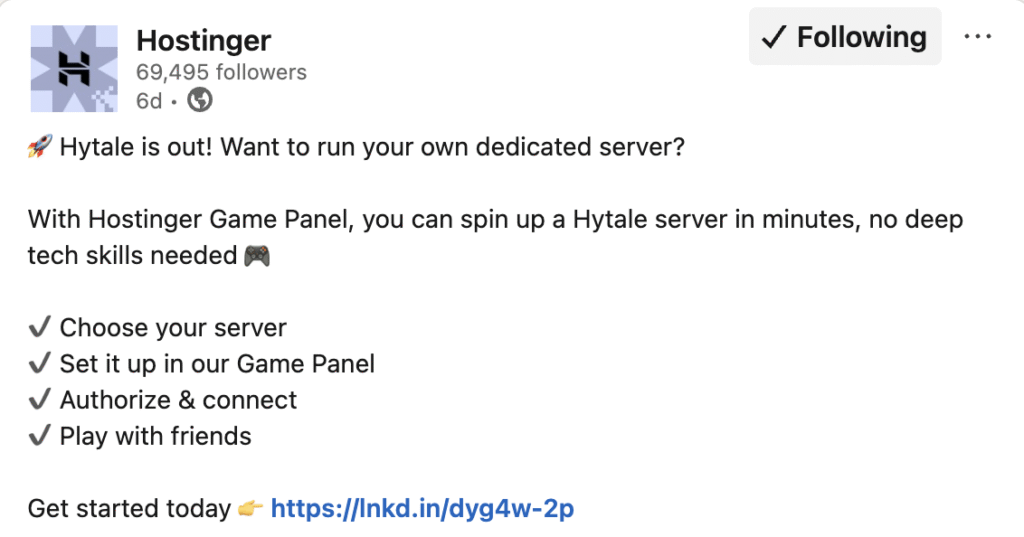Click the 6d post timestamp
The image size is (1024, 537).
tap(148, 101)
